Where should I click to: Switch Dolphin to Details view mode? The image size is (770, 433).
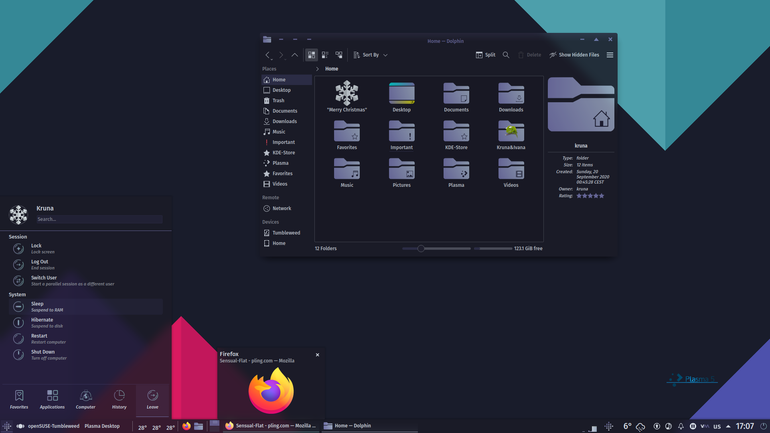click(339, 55)
